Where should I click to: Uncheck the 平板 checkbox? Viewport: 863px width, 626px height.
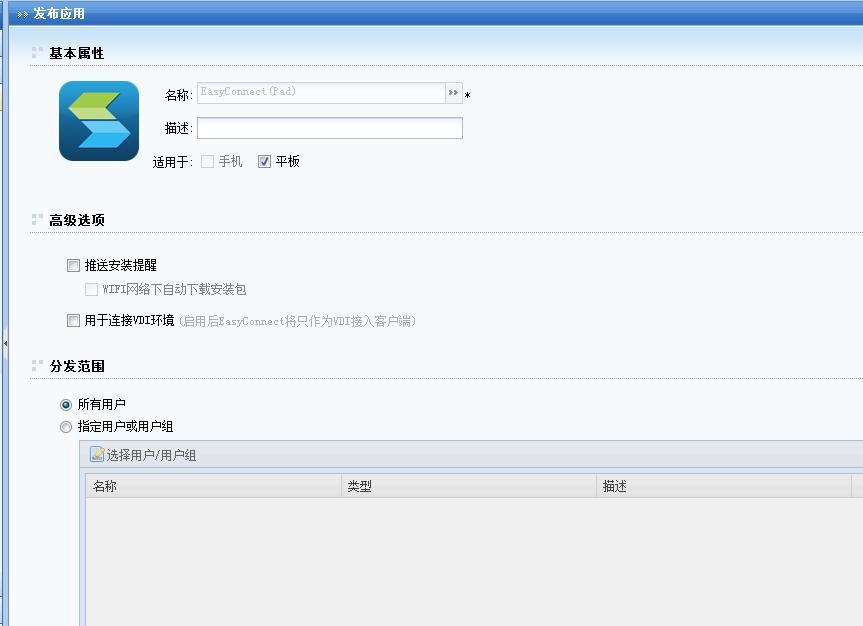(x=265, y=162)
